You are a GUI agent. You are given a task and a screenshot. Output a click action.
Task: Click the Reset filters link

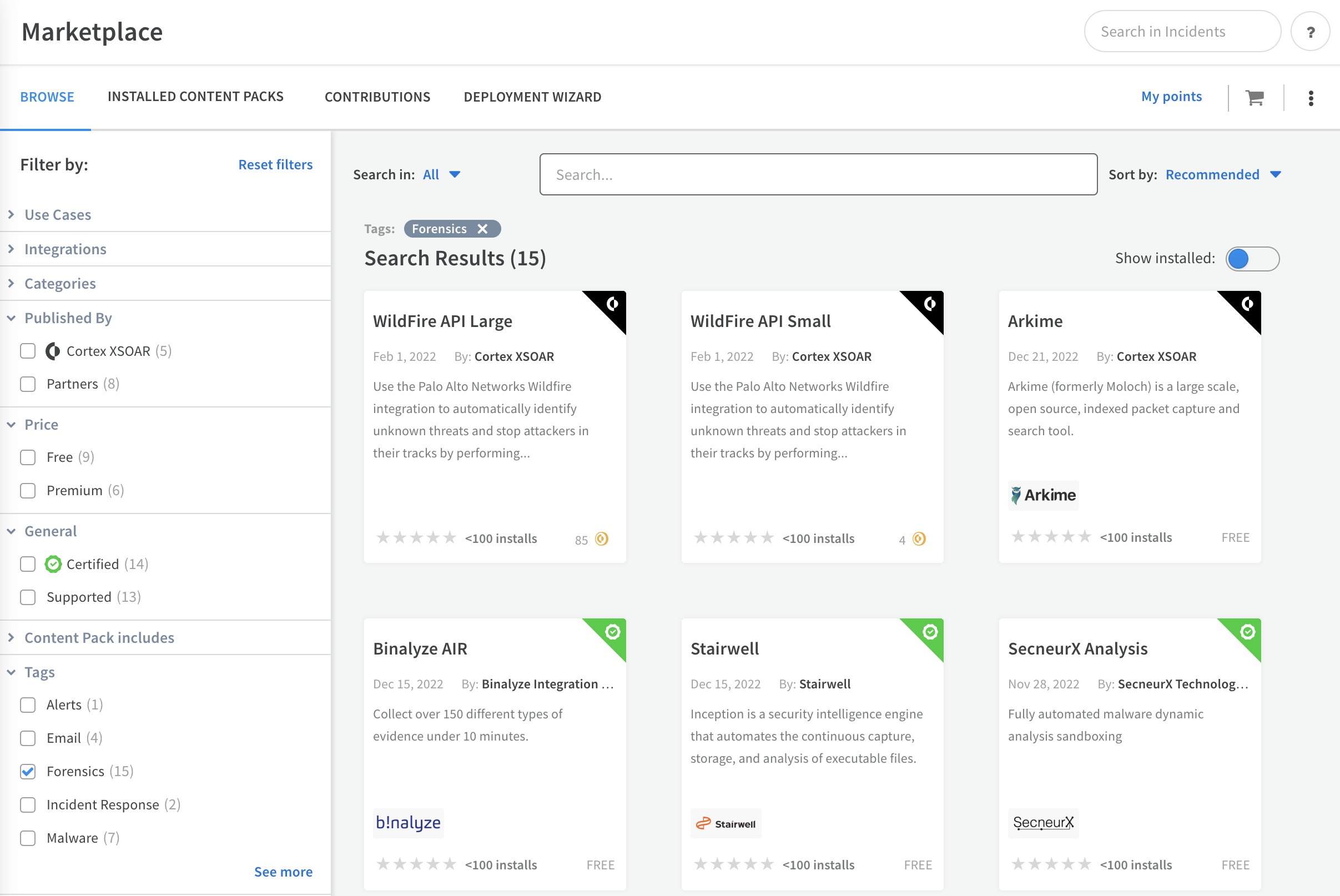click(275, 164)
